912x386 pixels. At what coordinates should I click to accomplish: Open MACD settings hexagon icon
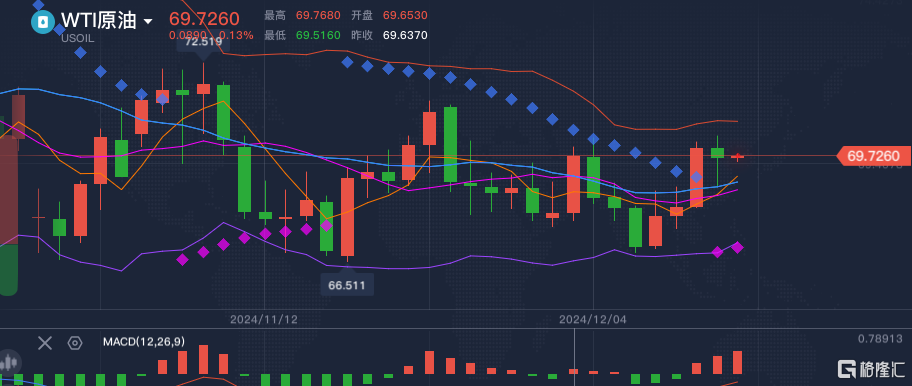coord(75,343)
